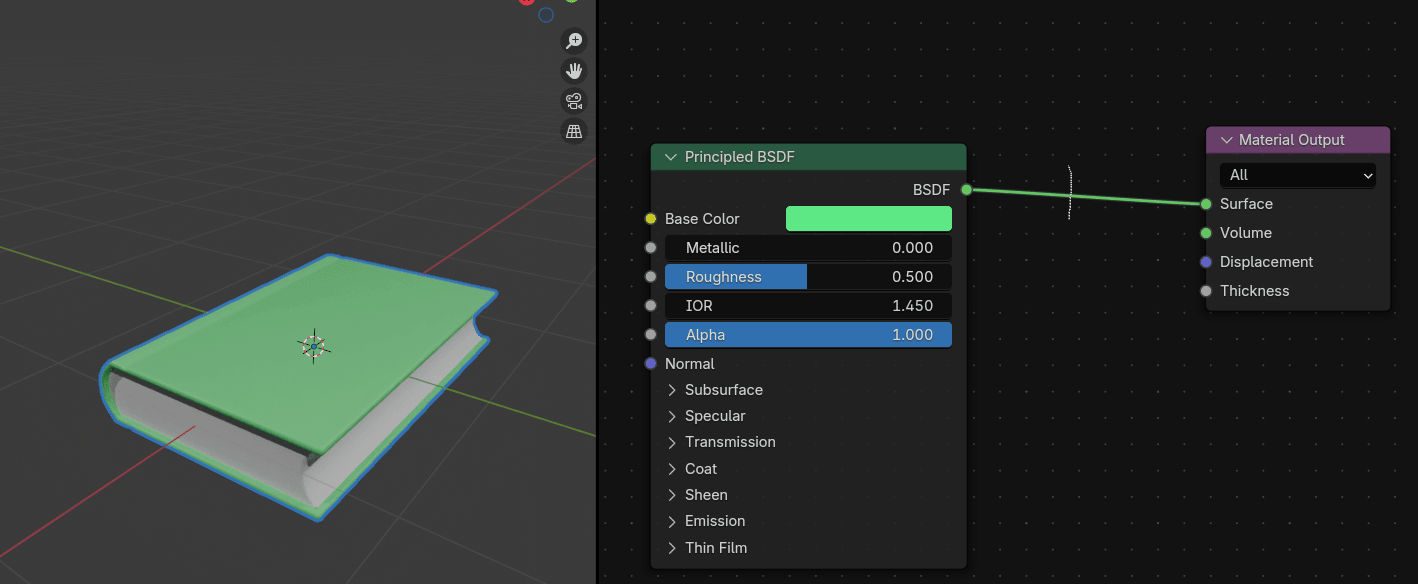Click the Roughness slider
Image resolution: width=1418 pixels, height=584 pixels.
tap(808, 277)
